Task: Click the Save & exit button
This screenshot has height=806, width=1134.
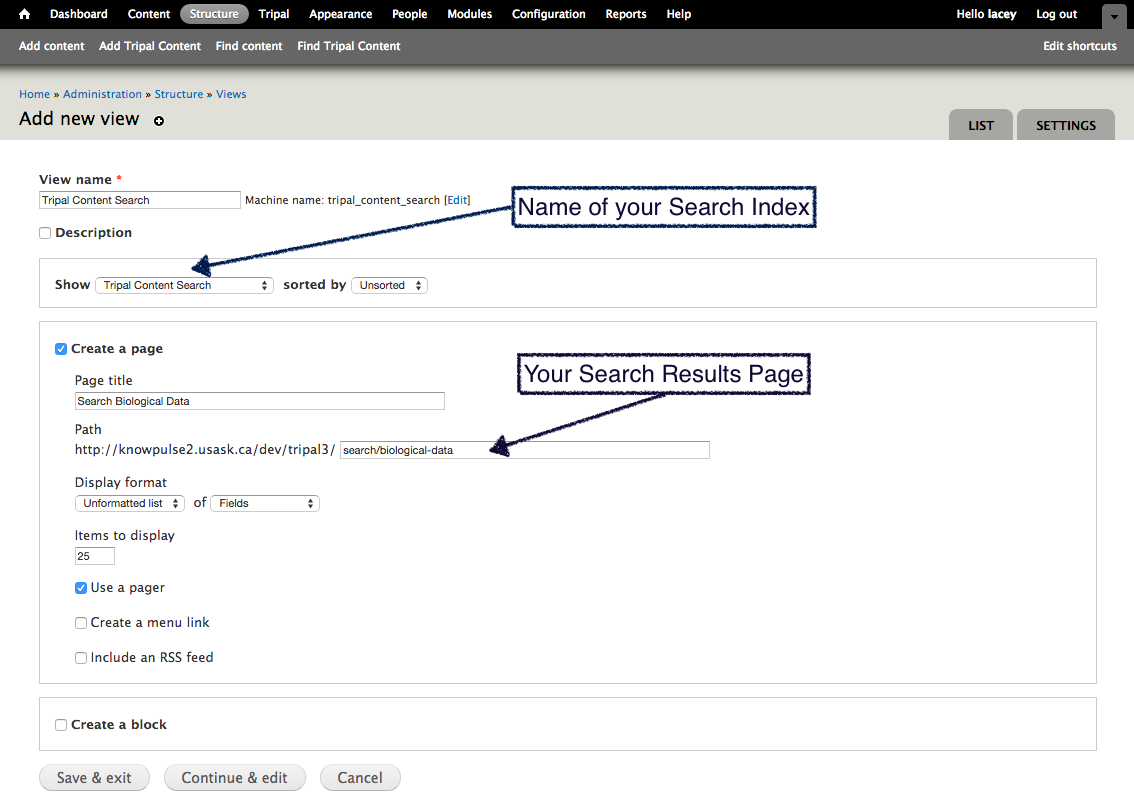Action: coord(94,778)
